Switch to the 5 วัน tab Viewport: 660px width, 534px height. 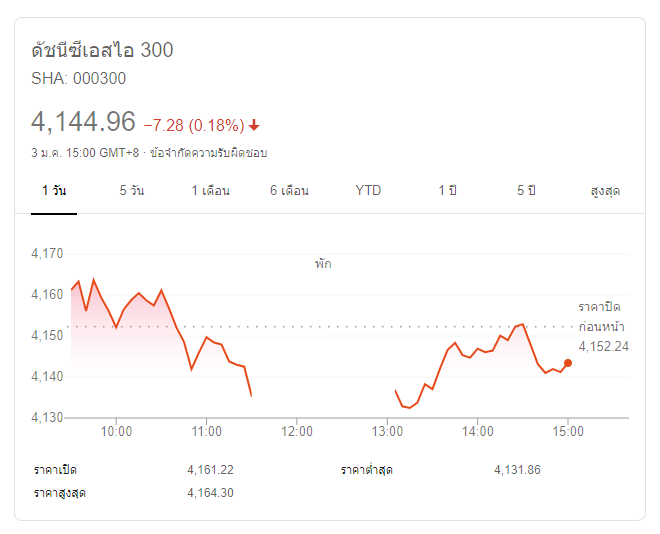click(131, 190)
